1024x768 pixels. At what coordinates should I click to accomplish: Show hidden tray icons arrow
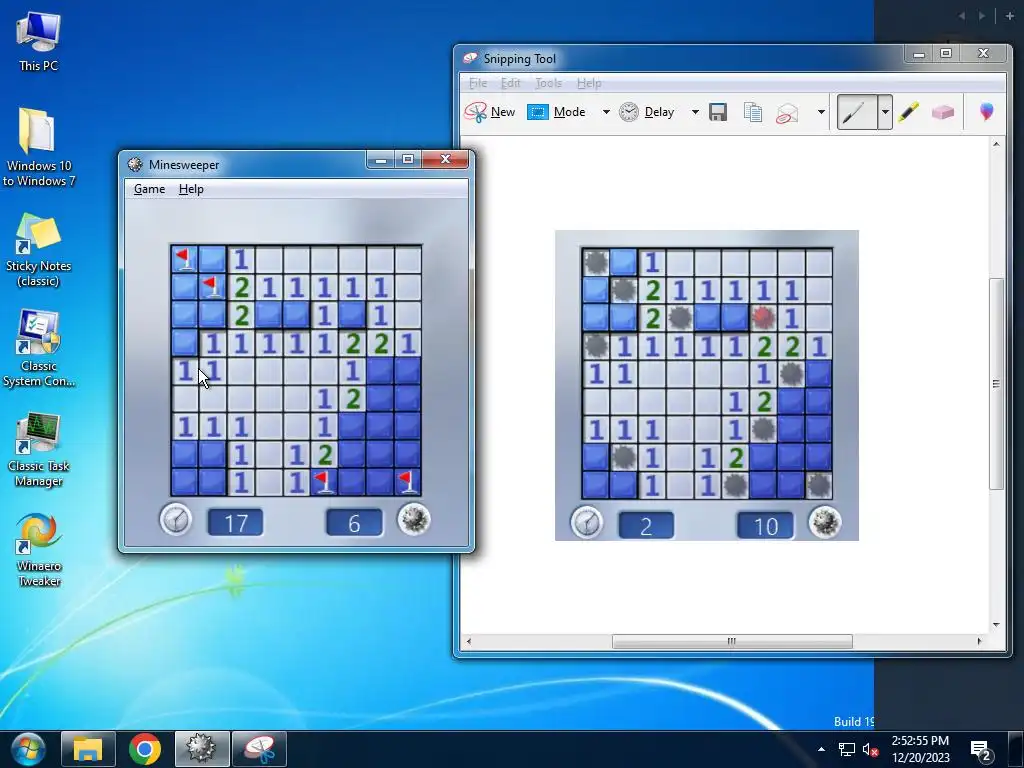coord(821,749)
